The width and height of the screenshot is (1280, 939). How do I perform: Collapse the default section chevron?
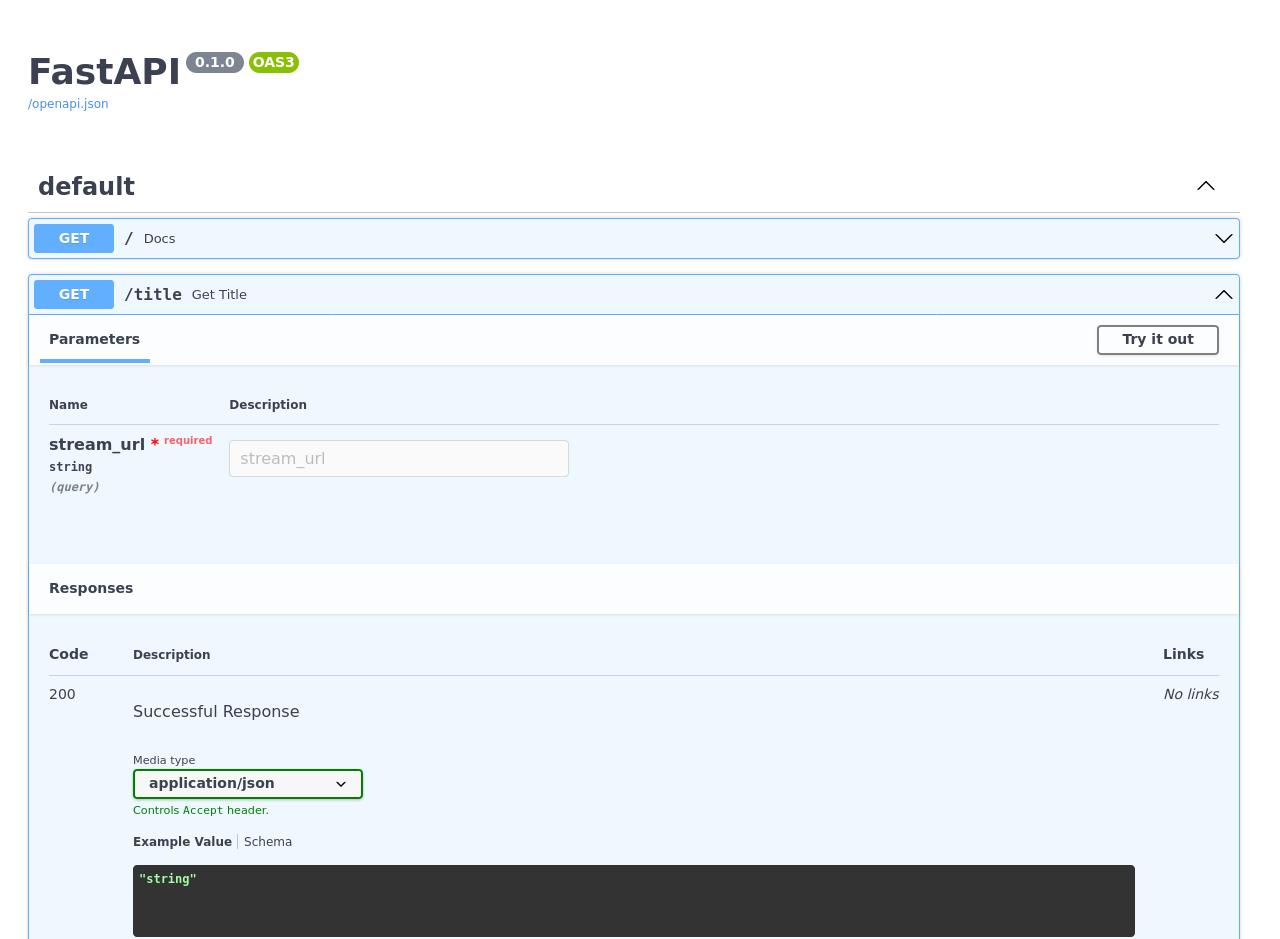1206,186
